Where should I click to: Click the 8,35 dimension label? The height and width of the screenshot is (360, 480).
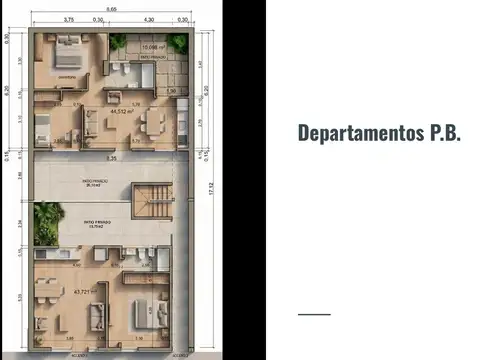[x=111, y=159]
